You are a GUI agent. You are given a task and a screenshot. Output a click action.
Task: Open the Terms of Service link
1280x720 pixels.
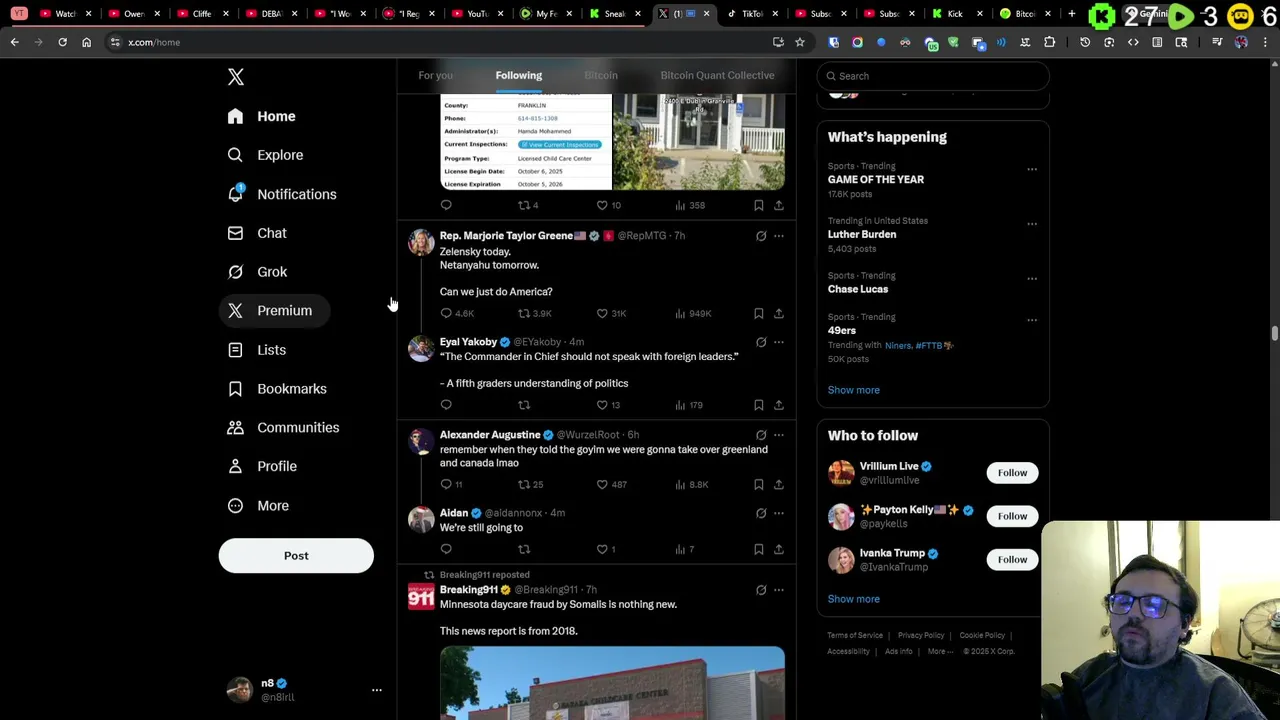[855, 635]
